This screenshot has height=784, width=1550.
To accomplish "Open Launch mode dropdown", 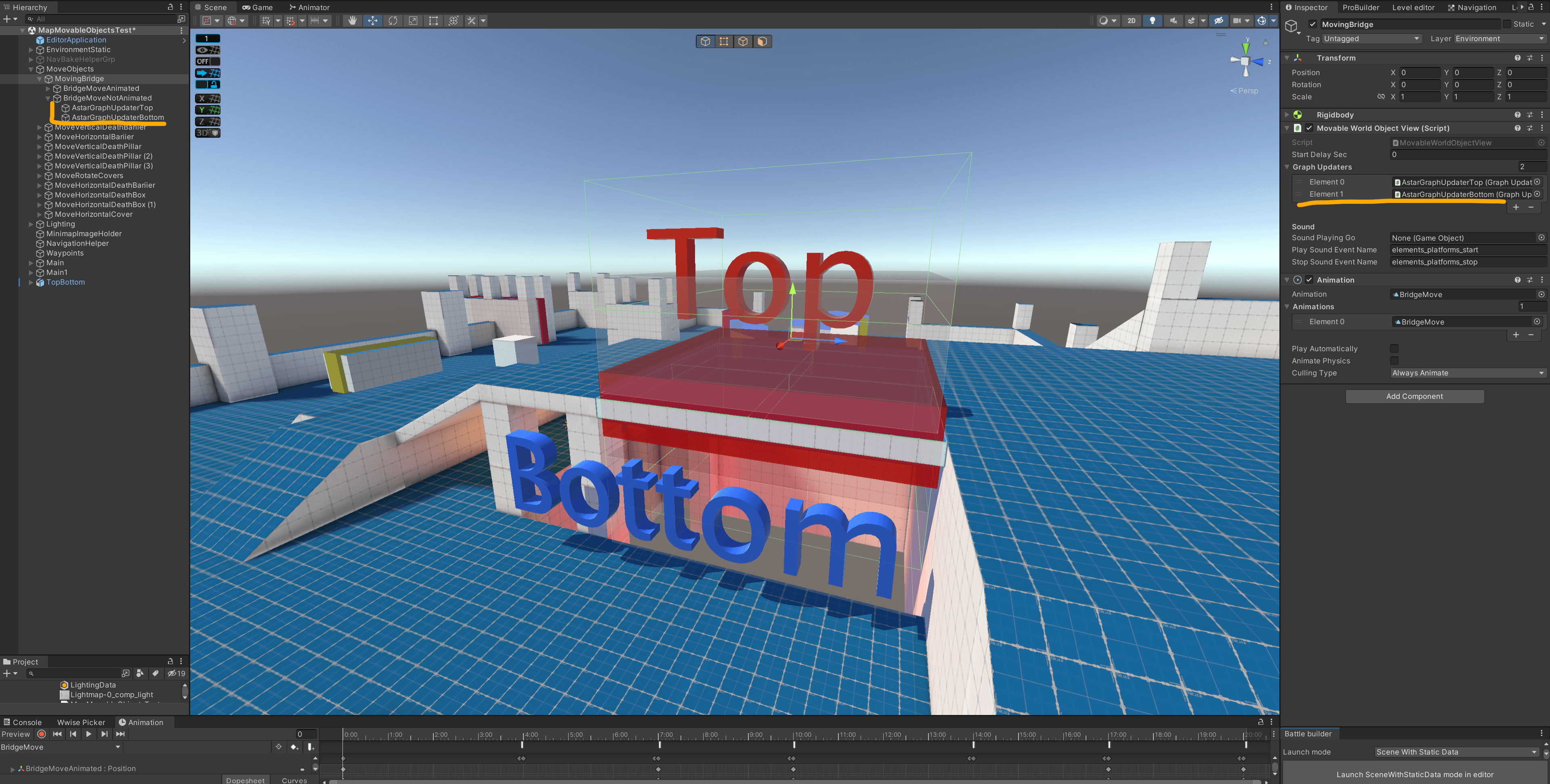I will [1457, 752].
